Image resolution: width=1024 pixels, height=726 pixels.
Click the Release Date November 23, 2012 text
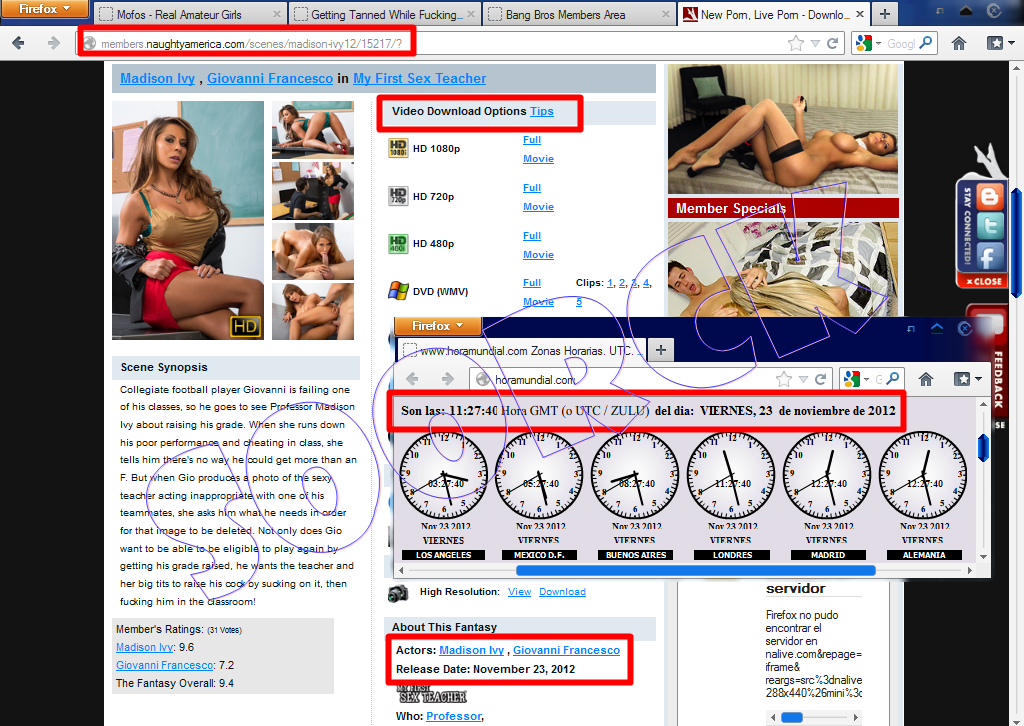485,669
